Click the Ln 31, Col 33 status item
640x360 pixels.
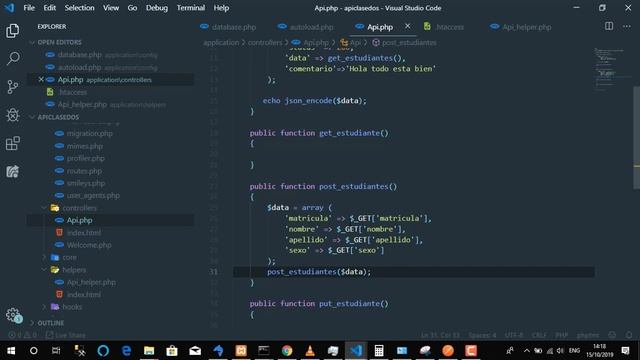tap(440, 335)
